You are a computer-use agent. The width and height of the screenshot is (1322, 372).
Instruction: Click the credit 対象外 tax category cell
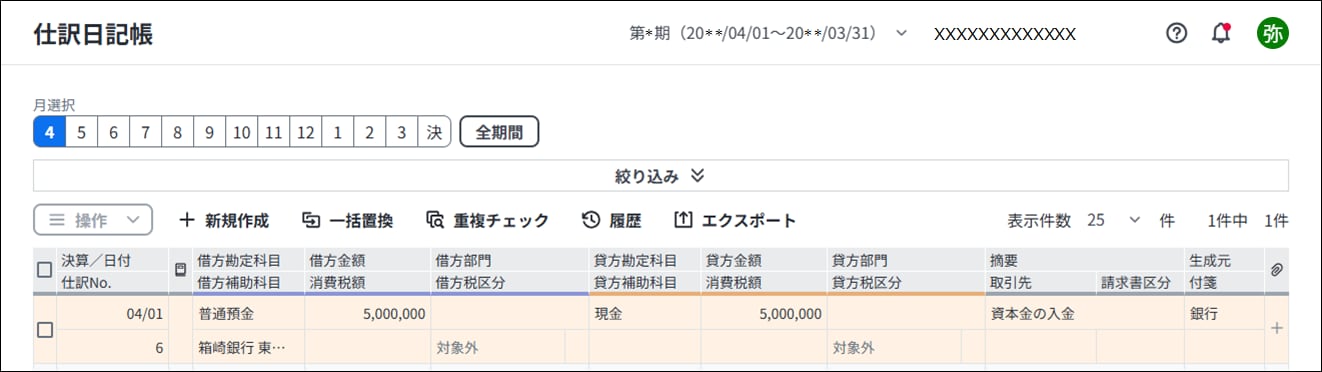[894, 347]
